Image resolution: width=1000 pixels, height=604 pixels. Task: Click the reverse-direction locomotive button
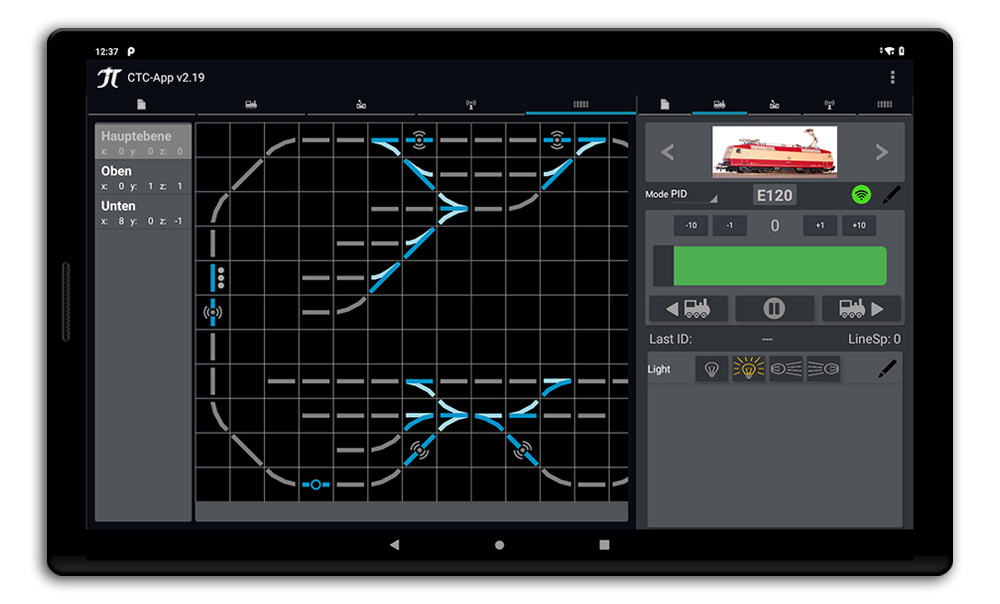pos(687,308)
